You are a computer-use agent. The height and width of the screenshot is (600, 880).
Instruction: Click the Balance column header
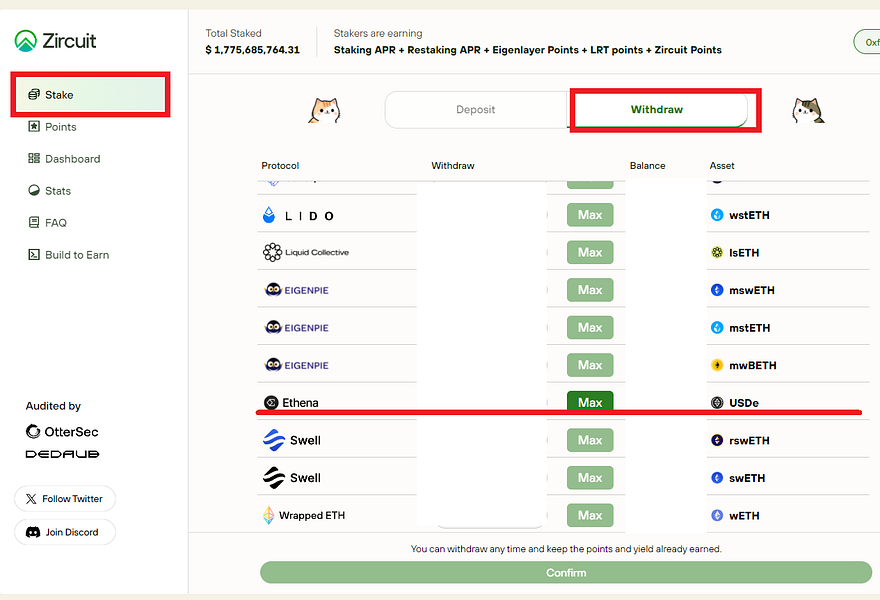[647, 166]
